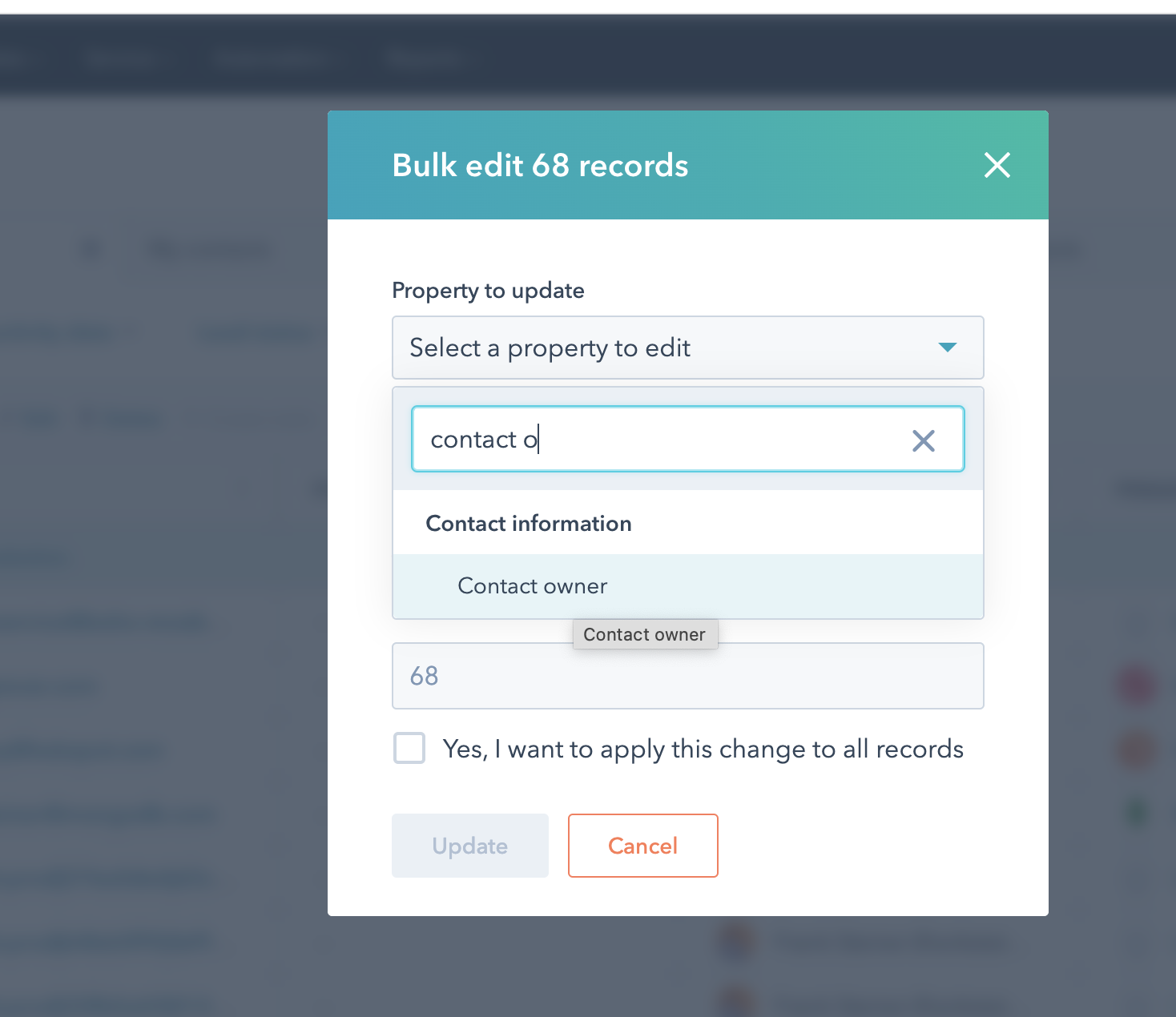Viewport: 1176px width, 1017px height.
Task: Click the caret on the property selector
Action: tap(948, 348)
